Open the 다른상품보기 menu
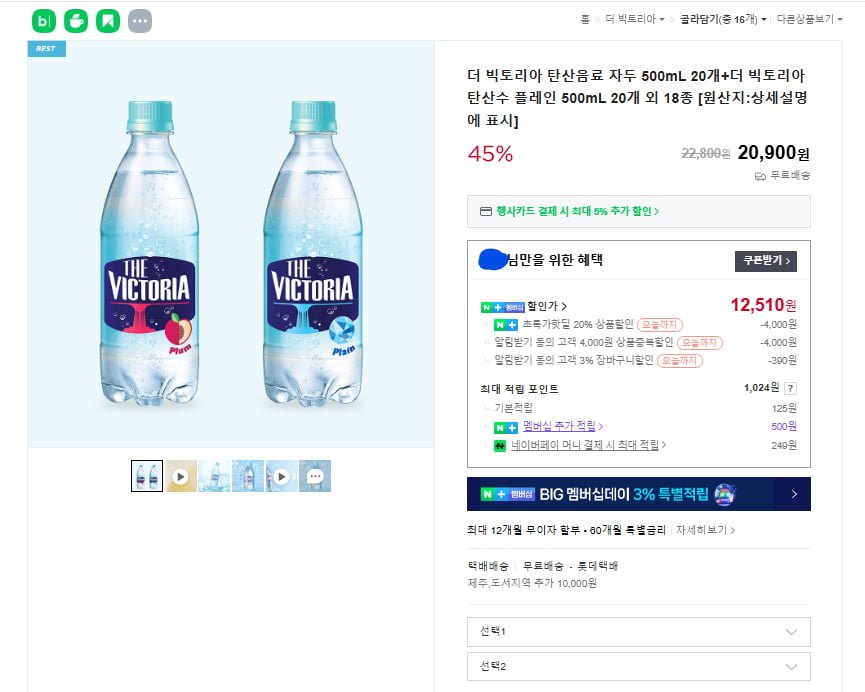 tap(808, 19)
